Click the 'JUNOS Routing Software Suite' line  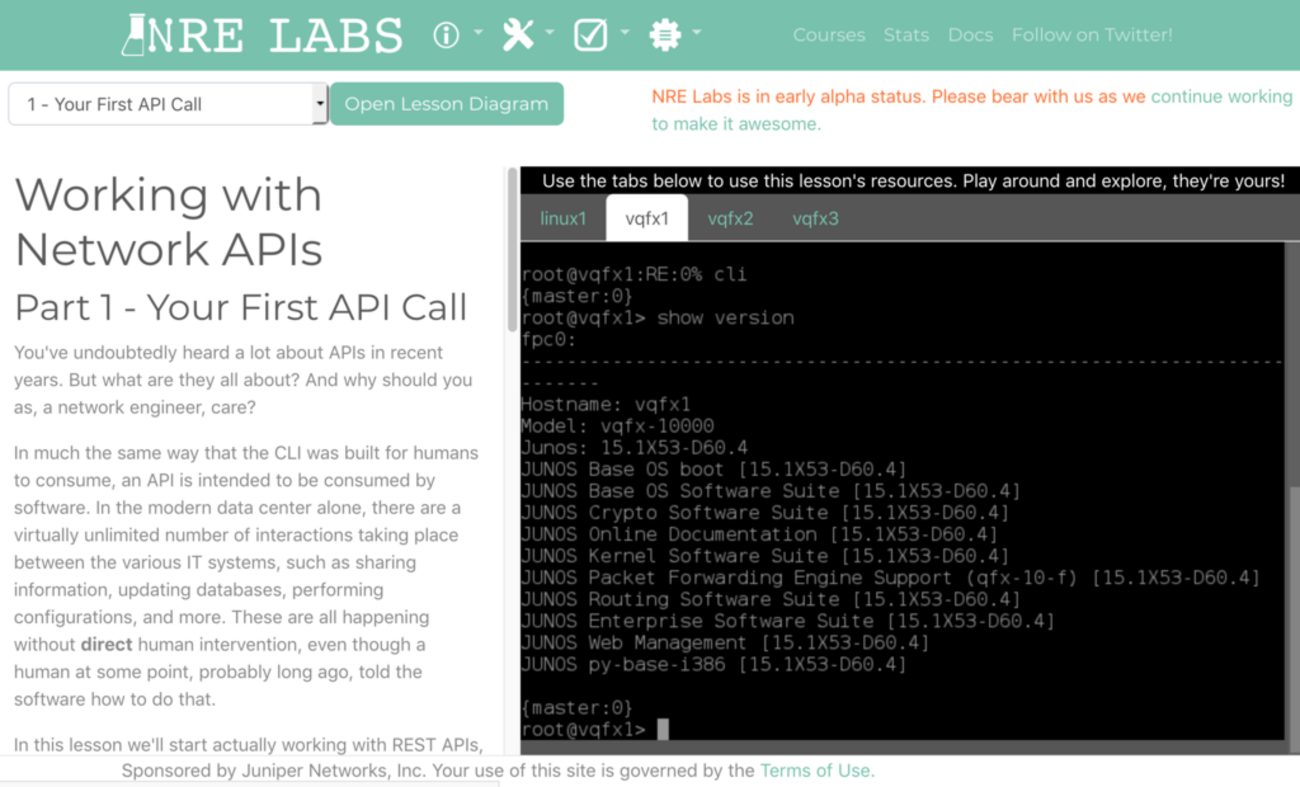click(x=771, y=600)
